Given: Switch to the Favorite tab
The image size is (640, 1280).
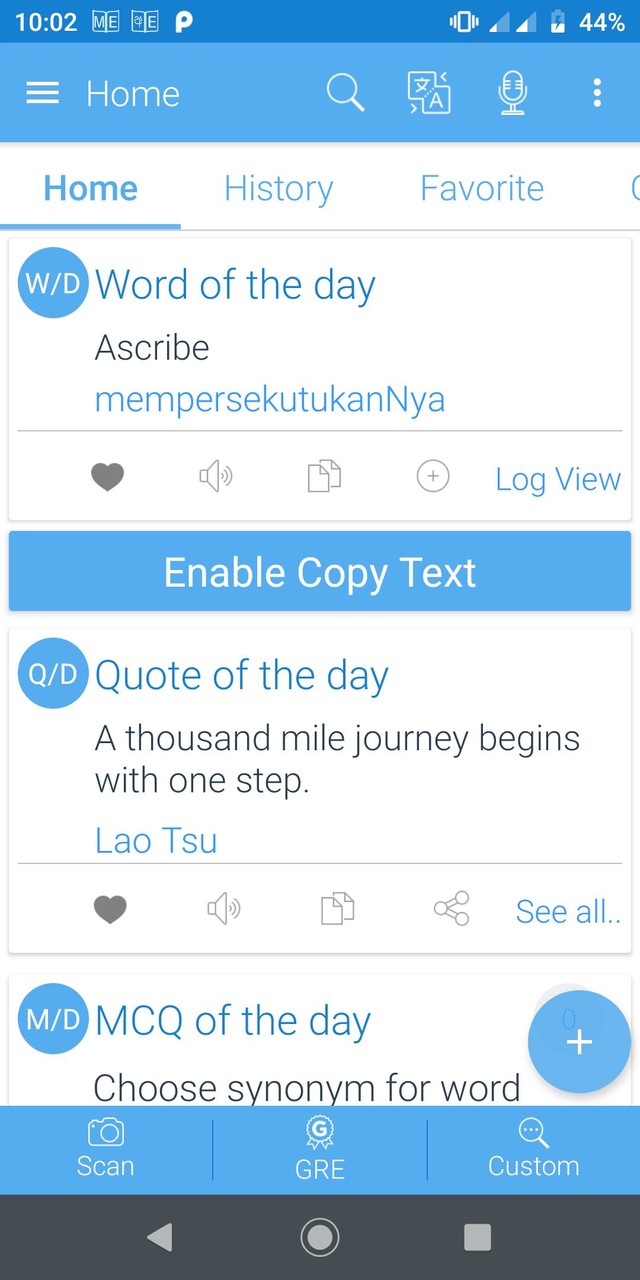Looking at the screenshot, I should coord(482,188).
